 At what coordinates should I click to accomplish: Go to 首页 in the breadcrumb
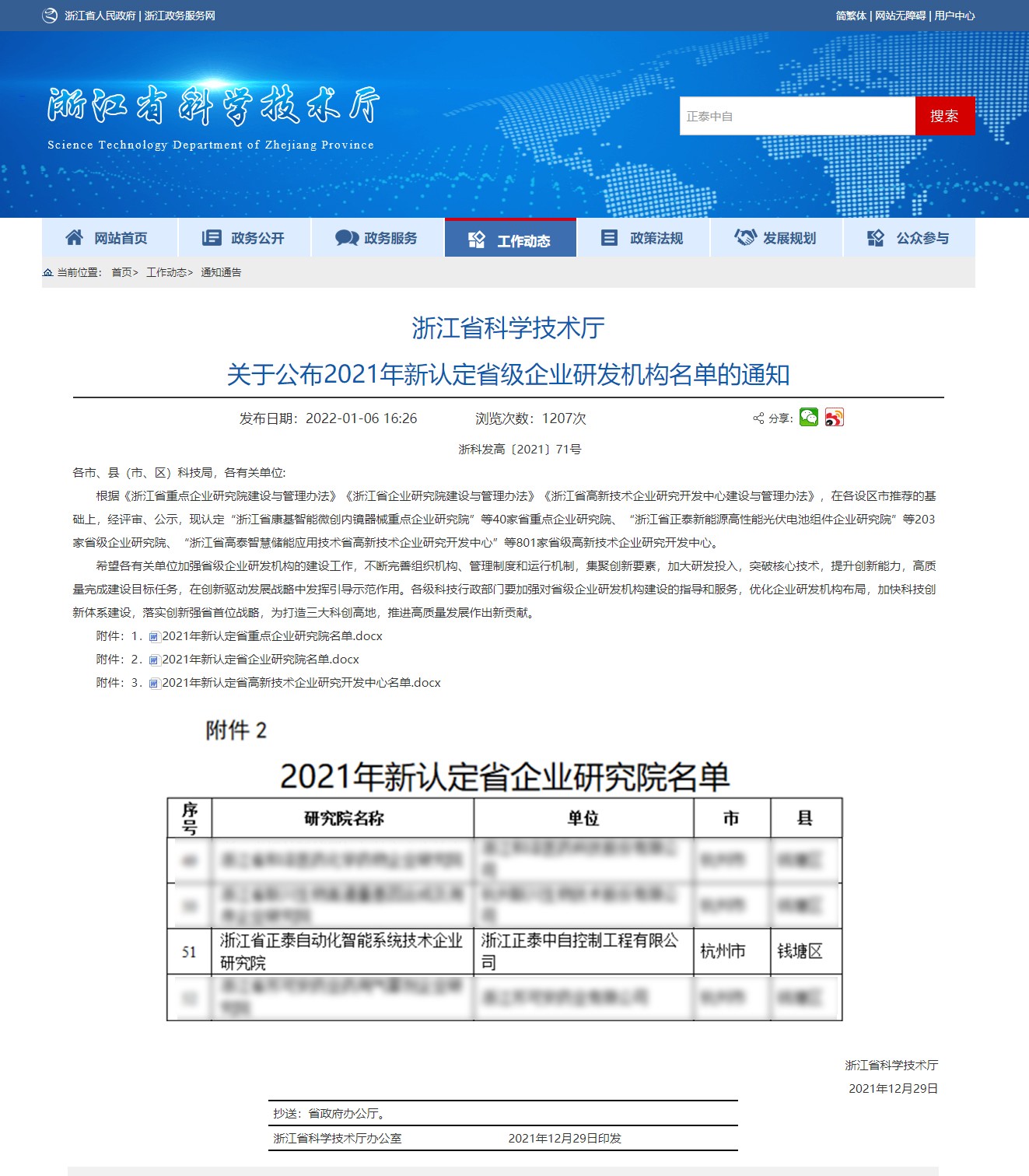point(121,272)
